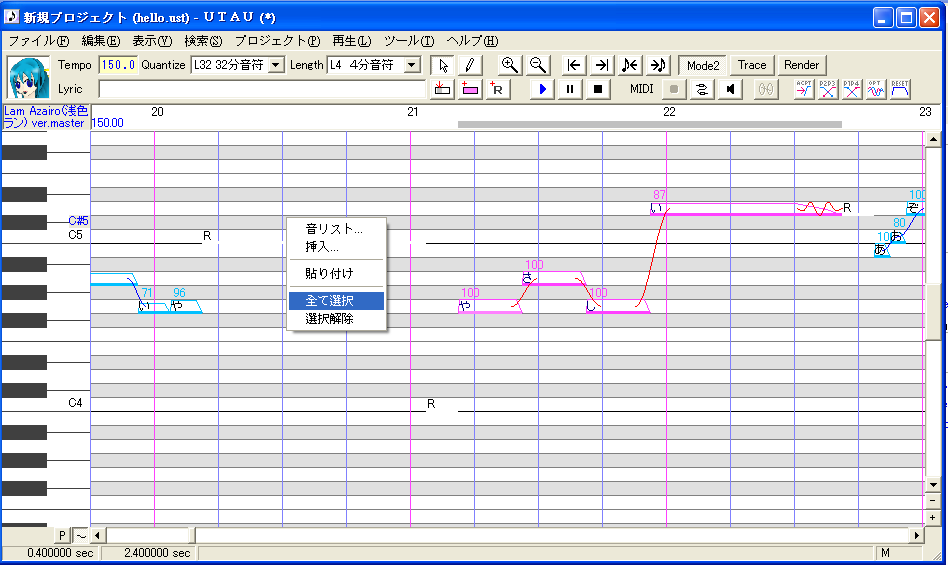Click the zoom in magnifier icon
Viewport: 948px width, 565px height.
click(x=510, y=65)
